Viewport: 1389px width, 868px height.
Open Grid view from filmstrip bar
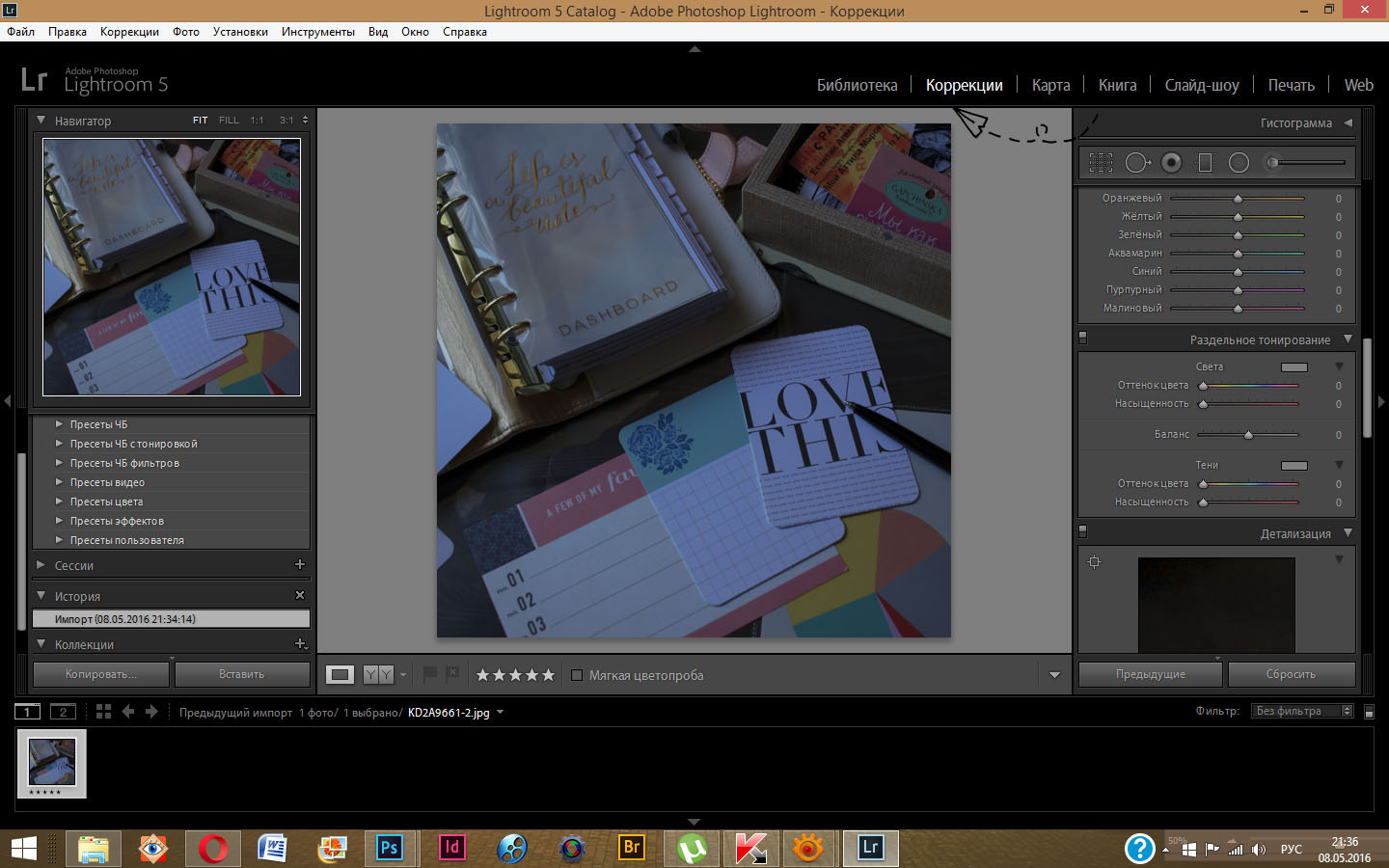[104, 712]
